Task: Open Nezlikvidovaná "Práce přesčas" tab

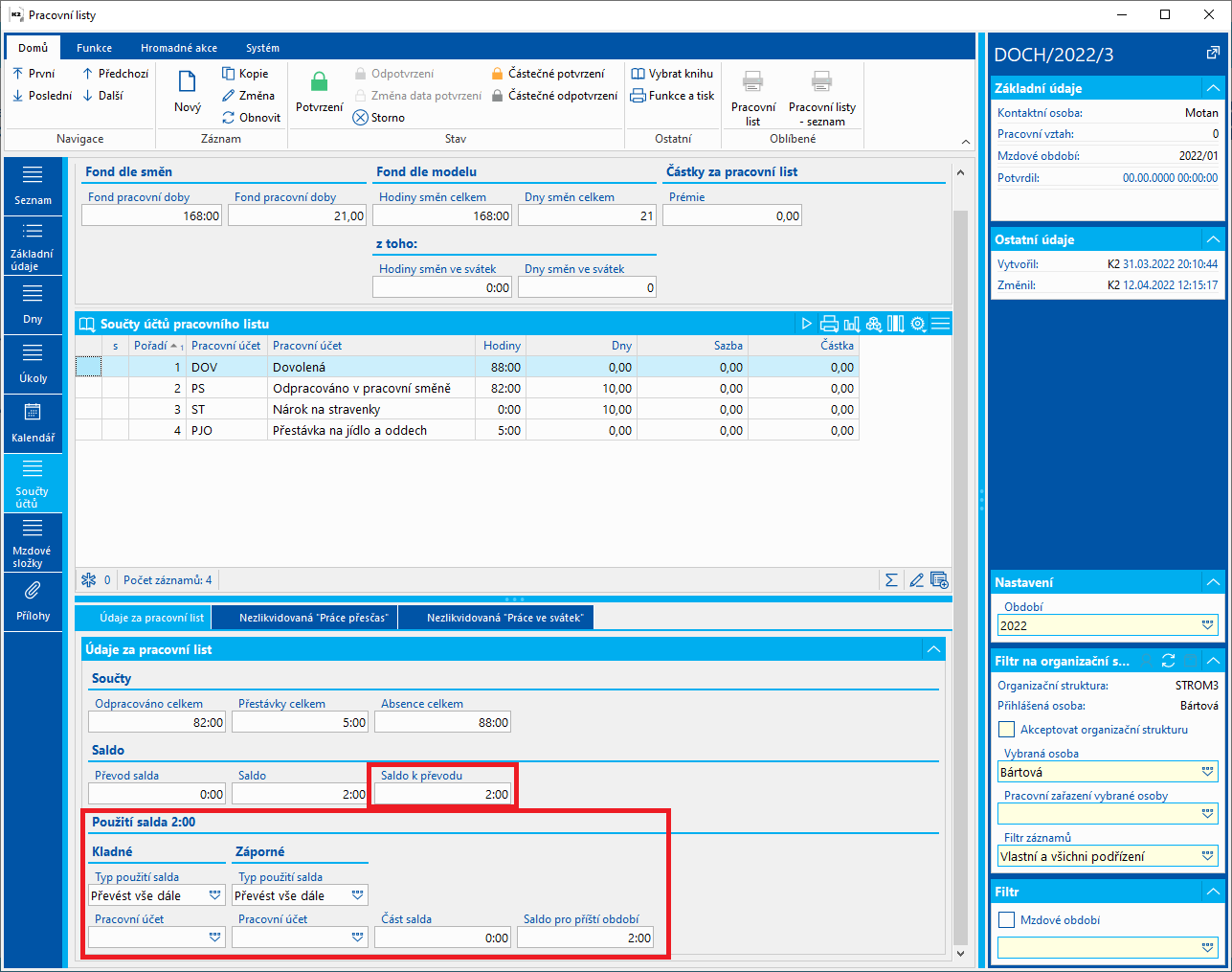Action: click(x=313, y=619)
